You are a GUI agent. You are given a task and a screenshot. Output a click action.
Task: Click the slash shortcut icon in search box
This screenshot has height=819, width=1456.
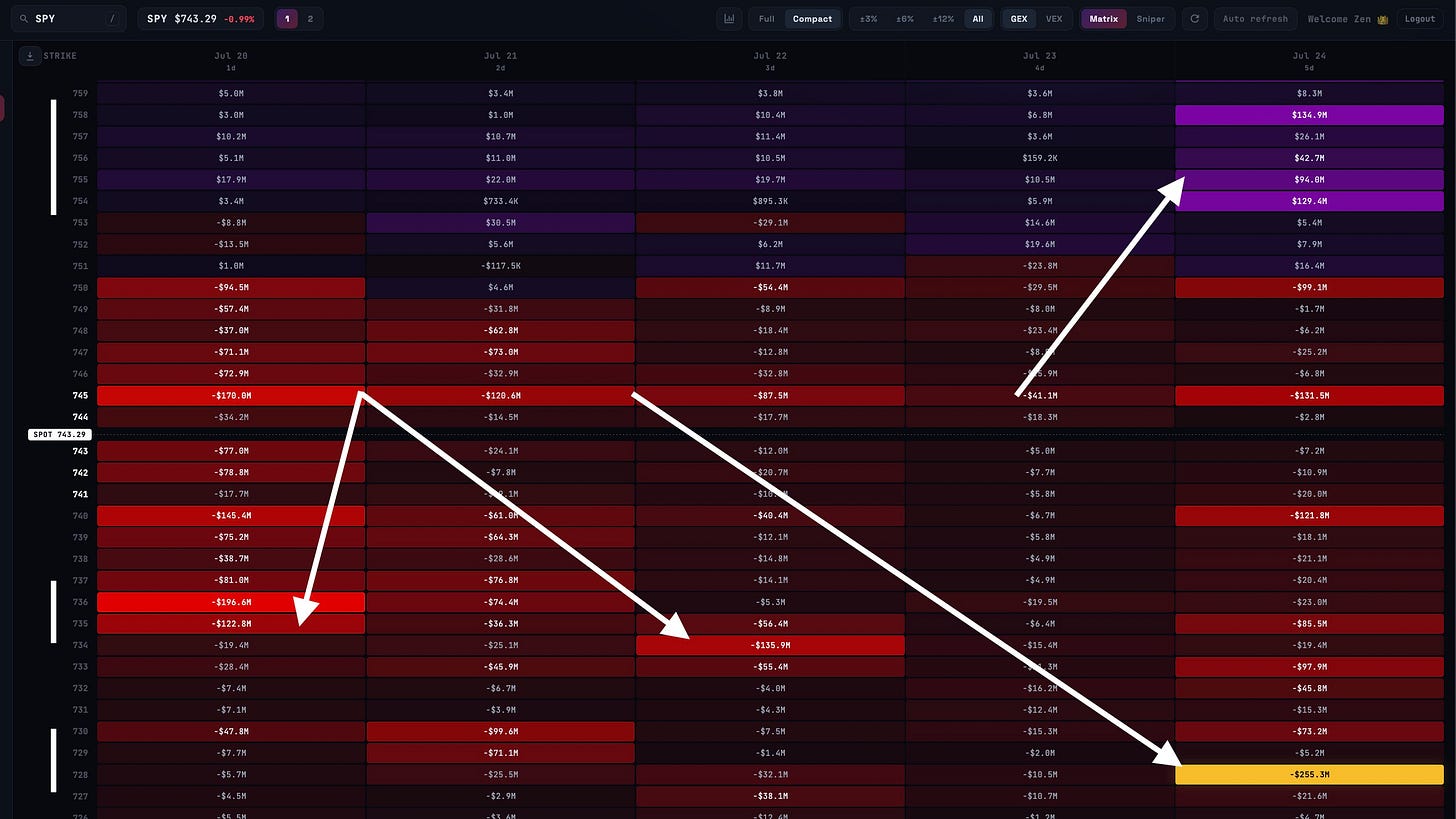point(112,19)
